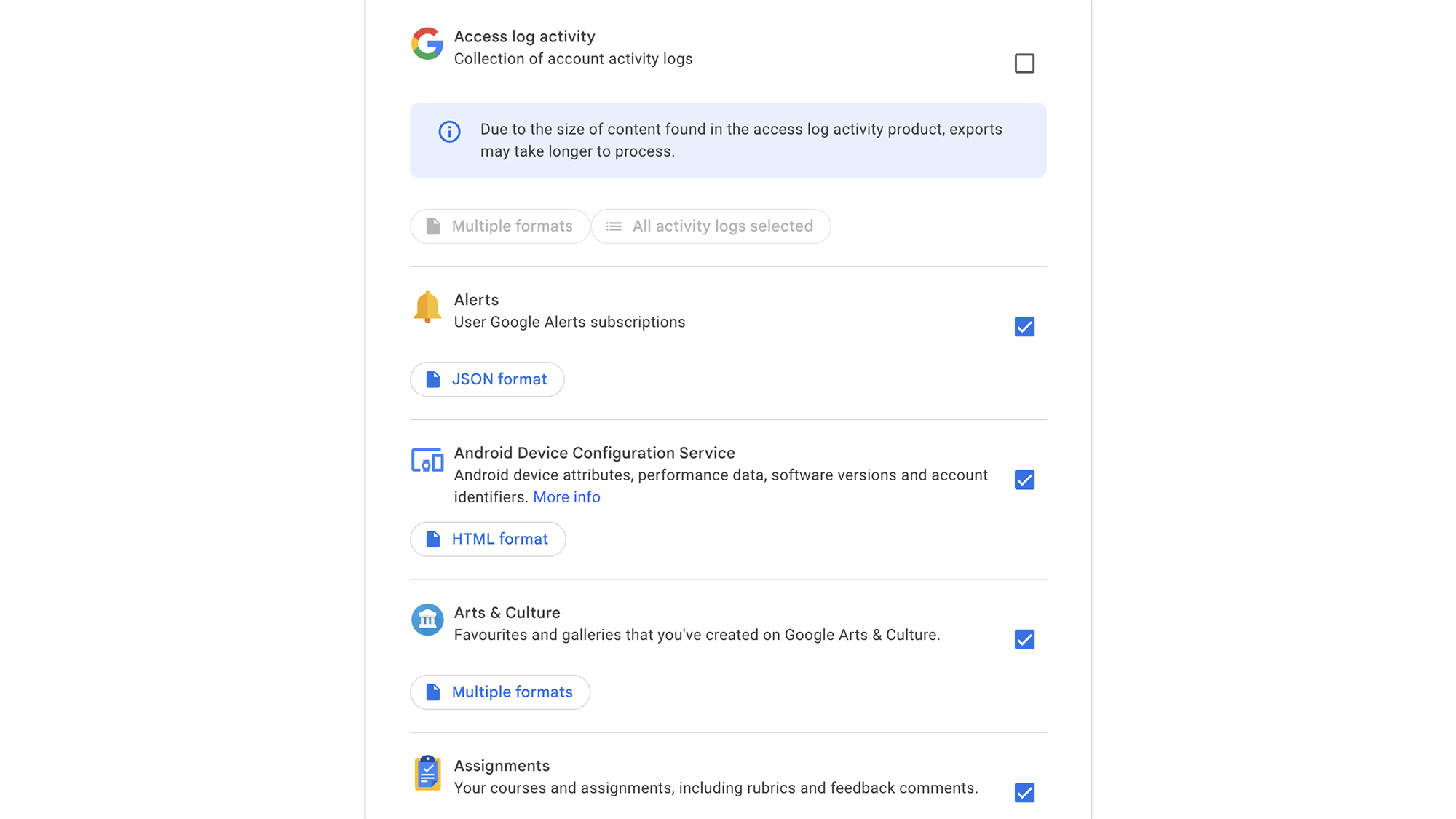Enable the Access log activity checkbox

coord(1024,63)
